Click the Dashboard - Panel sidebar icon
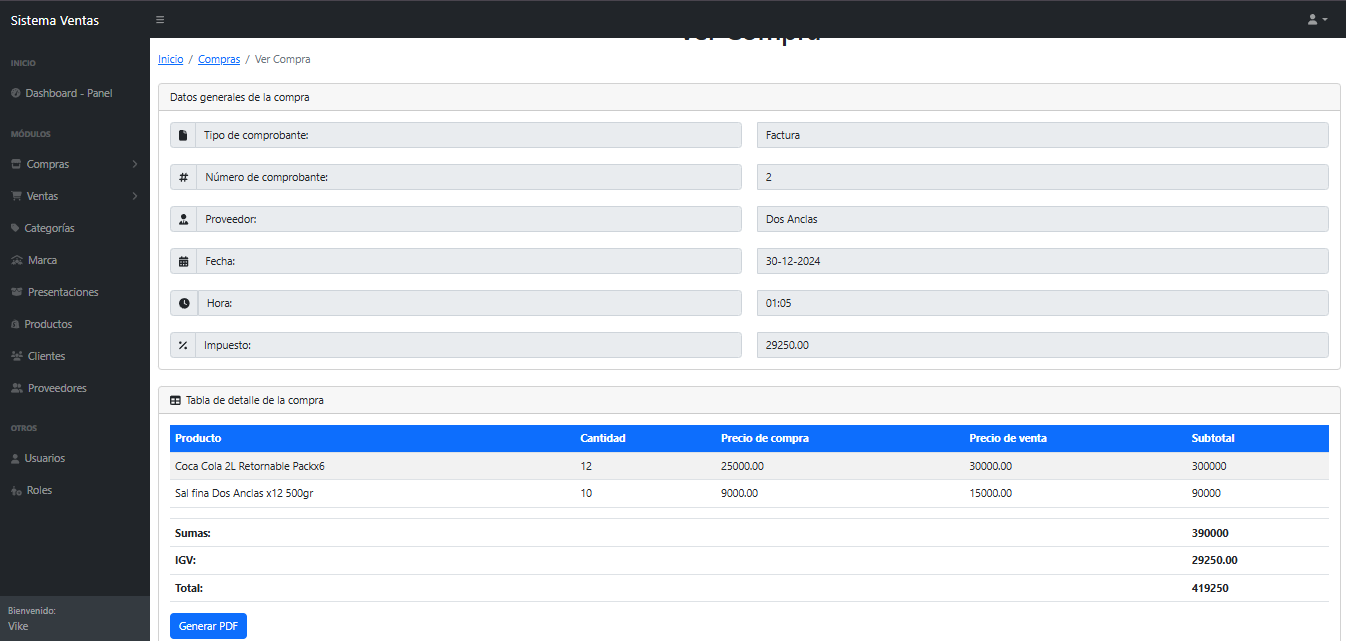1346x641 pixels. point(15,93)
